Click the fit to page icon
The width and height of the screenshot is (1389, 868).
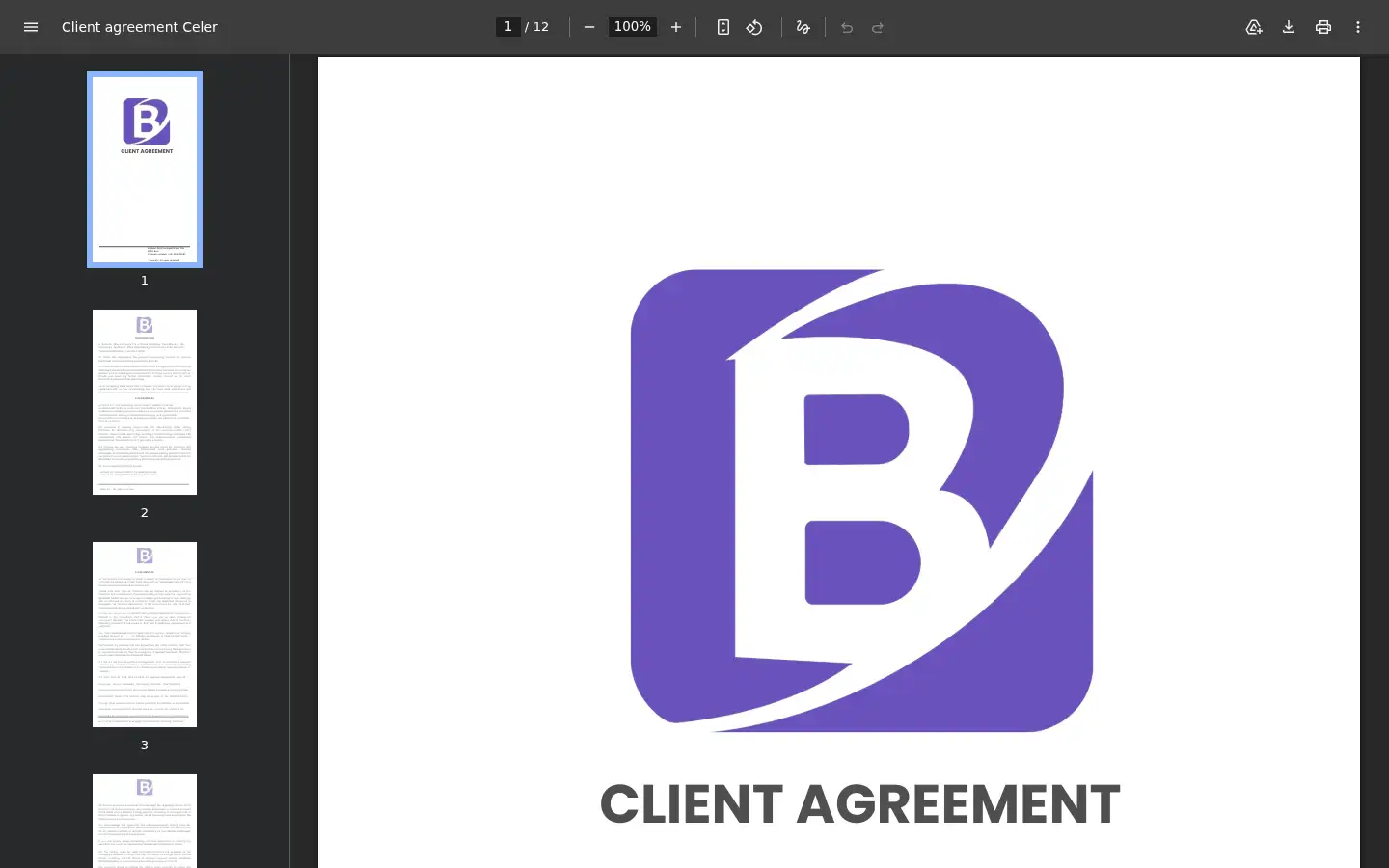point(723,27)
